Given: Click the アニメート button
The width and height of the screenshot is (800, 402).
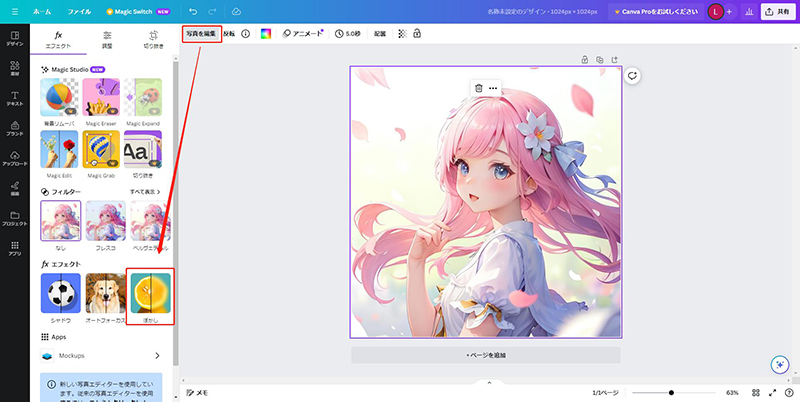Looking at the screenshot, I should (303, 34).
